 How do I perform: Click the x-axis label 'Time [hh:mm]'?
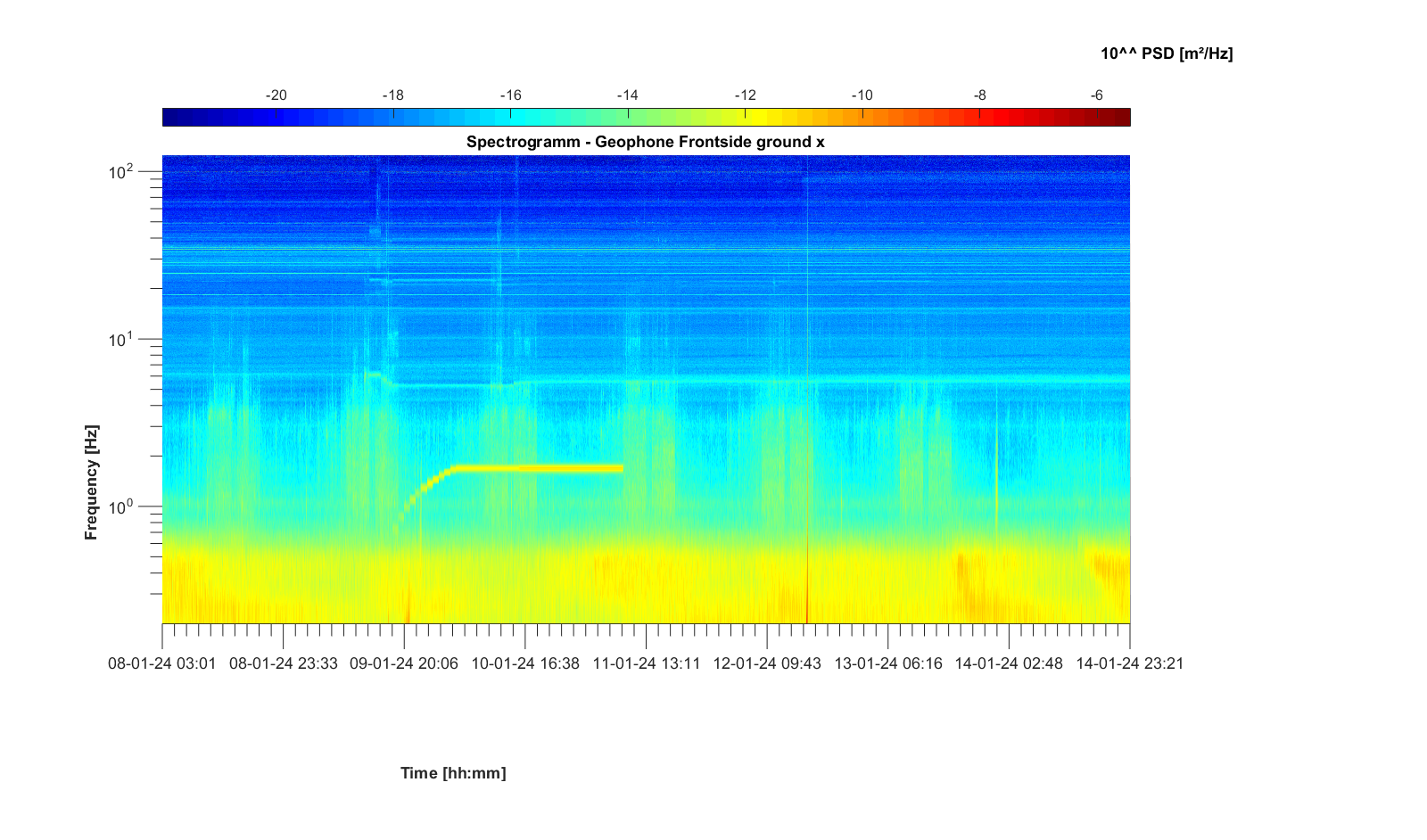[453, 773]
